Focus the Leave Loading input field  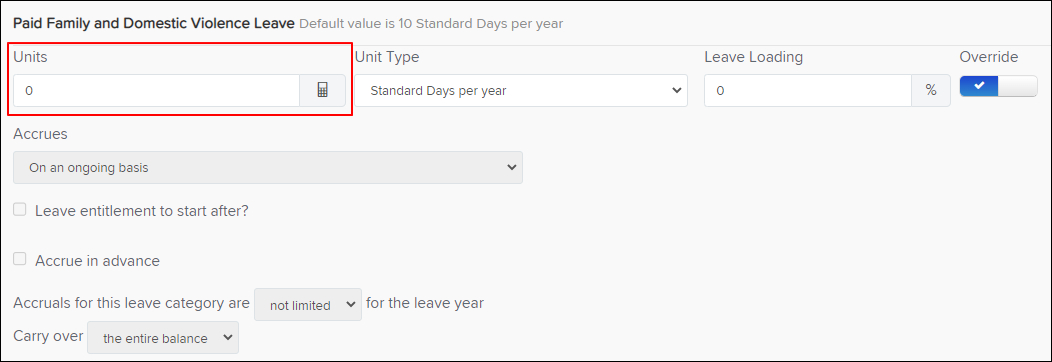808,90
